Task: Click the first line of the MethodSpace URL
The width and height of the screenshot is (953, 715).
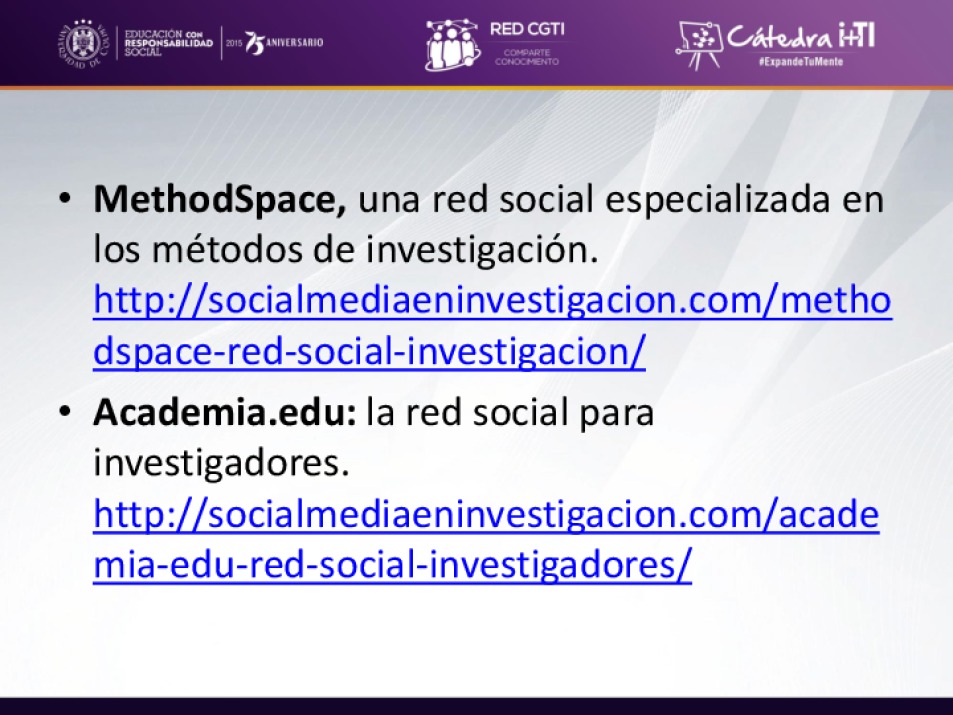Action: click(492, 302)
